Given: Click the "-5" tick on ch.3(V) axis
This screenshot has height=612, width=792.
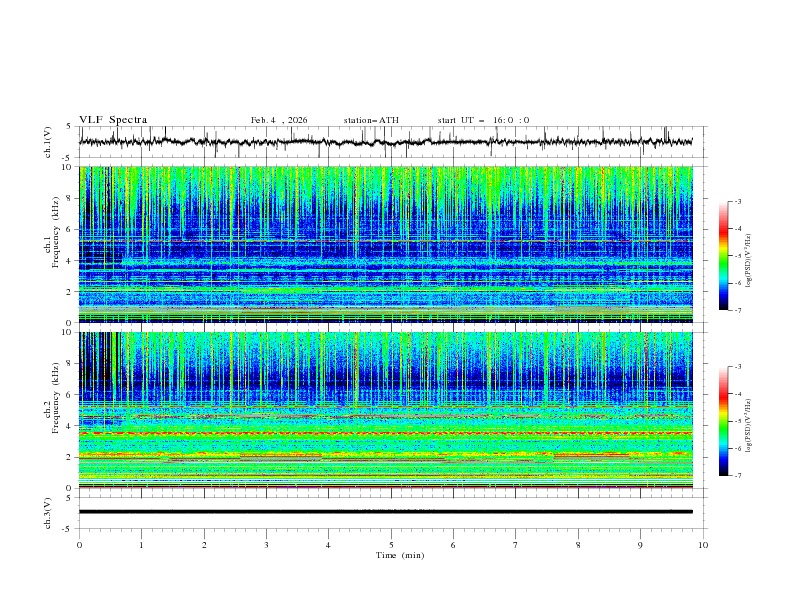Looking at the screenshot, I should 68,529.
